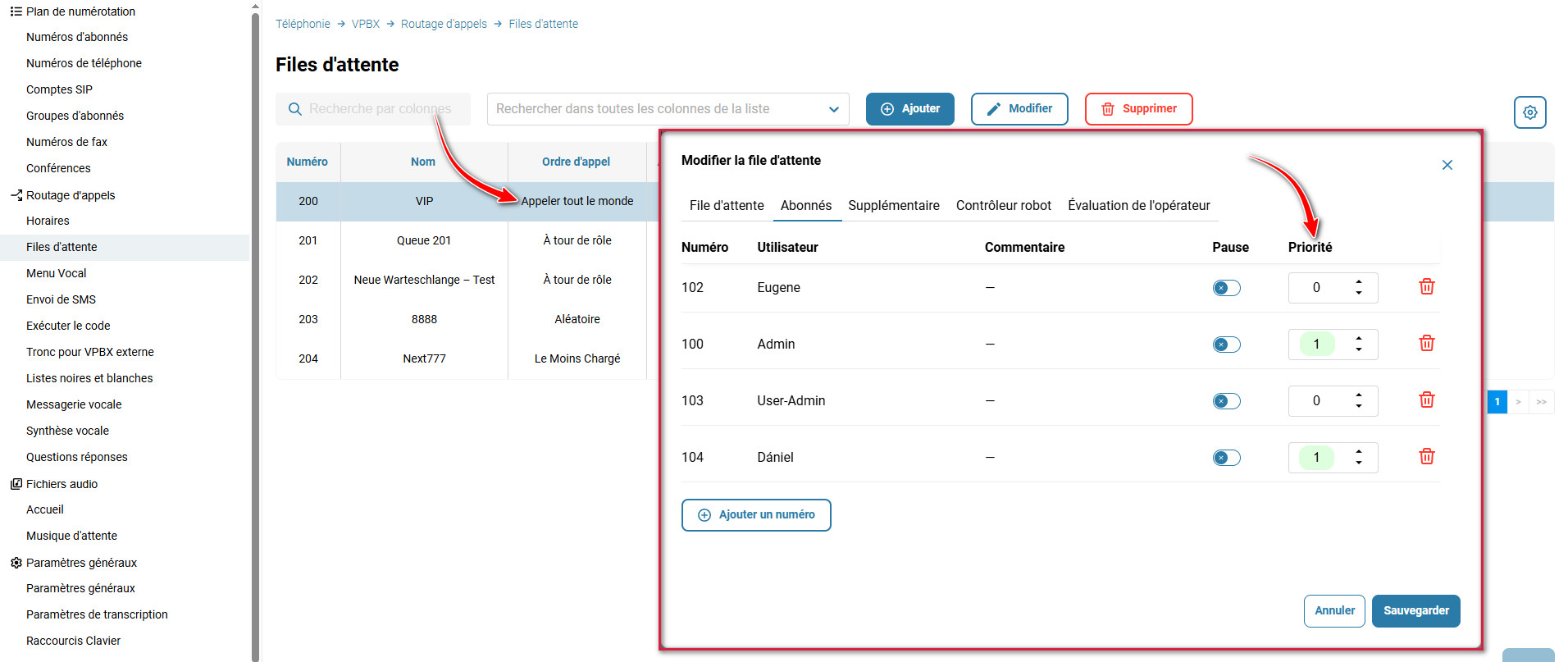Open Paramètres de transcription in sidebar
The width and height of the screenshot is (1568, 662).
pyautogui.click(x=97, y=614)
